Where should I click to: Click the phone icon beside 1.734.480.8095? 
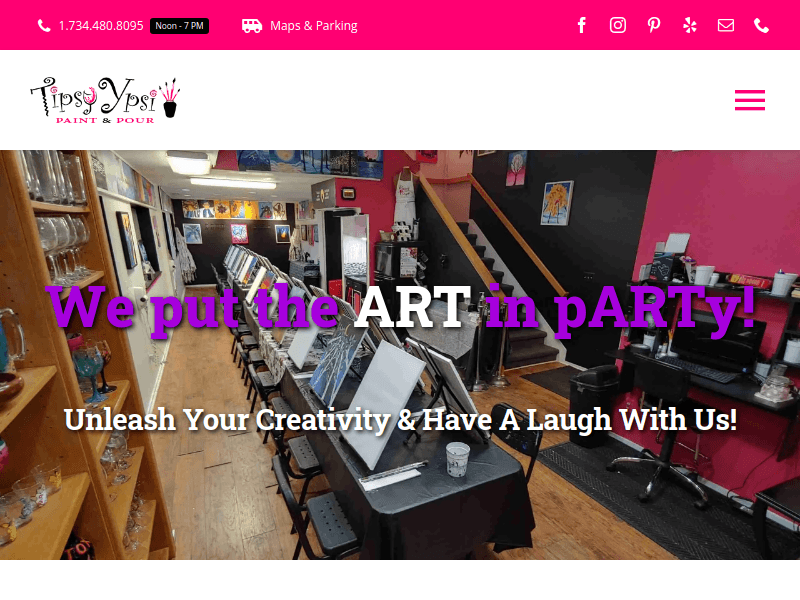[x=44, y=26]
